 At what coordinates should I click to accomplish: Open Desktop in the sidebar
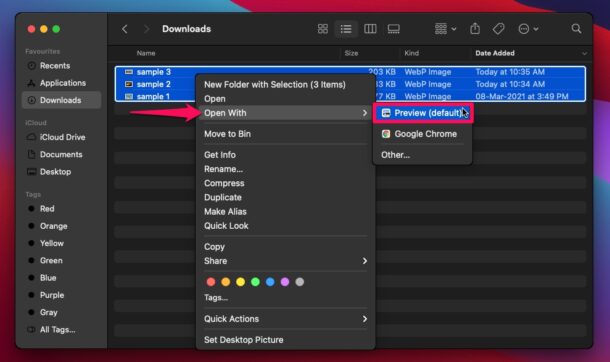(x=62, y=171)
